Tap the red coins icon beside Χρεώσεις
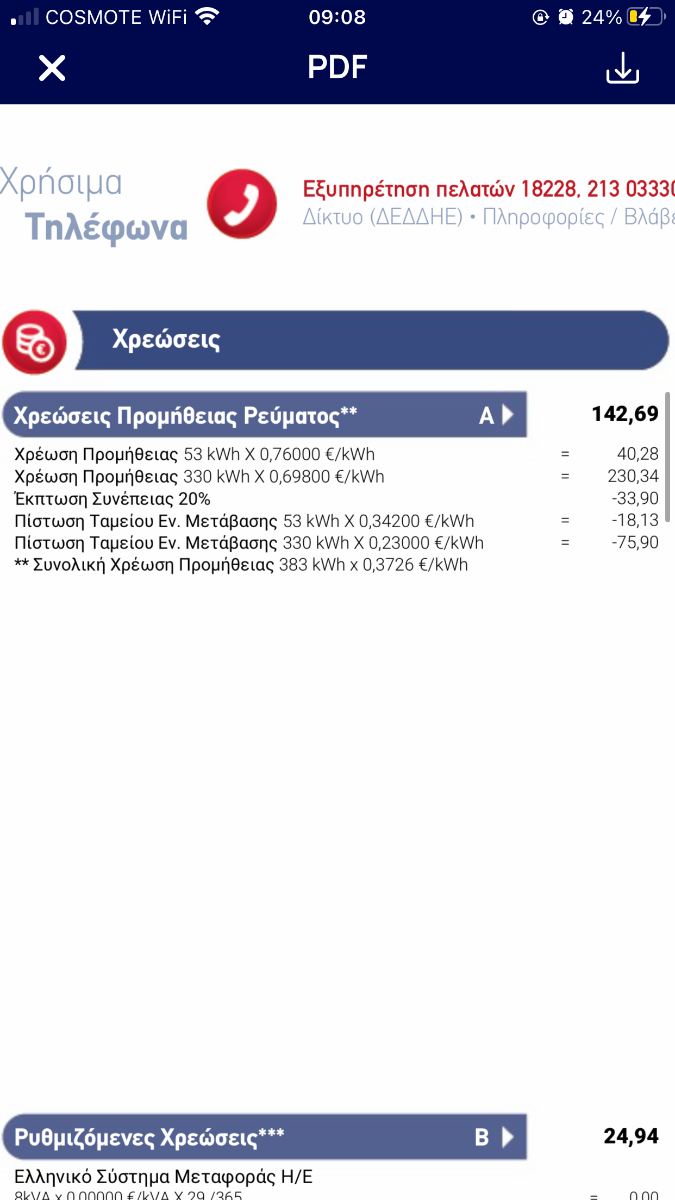Screen dimensions: 675x1200 click(x=34, y=342)
